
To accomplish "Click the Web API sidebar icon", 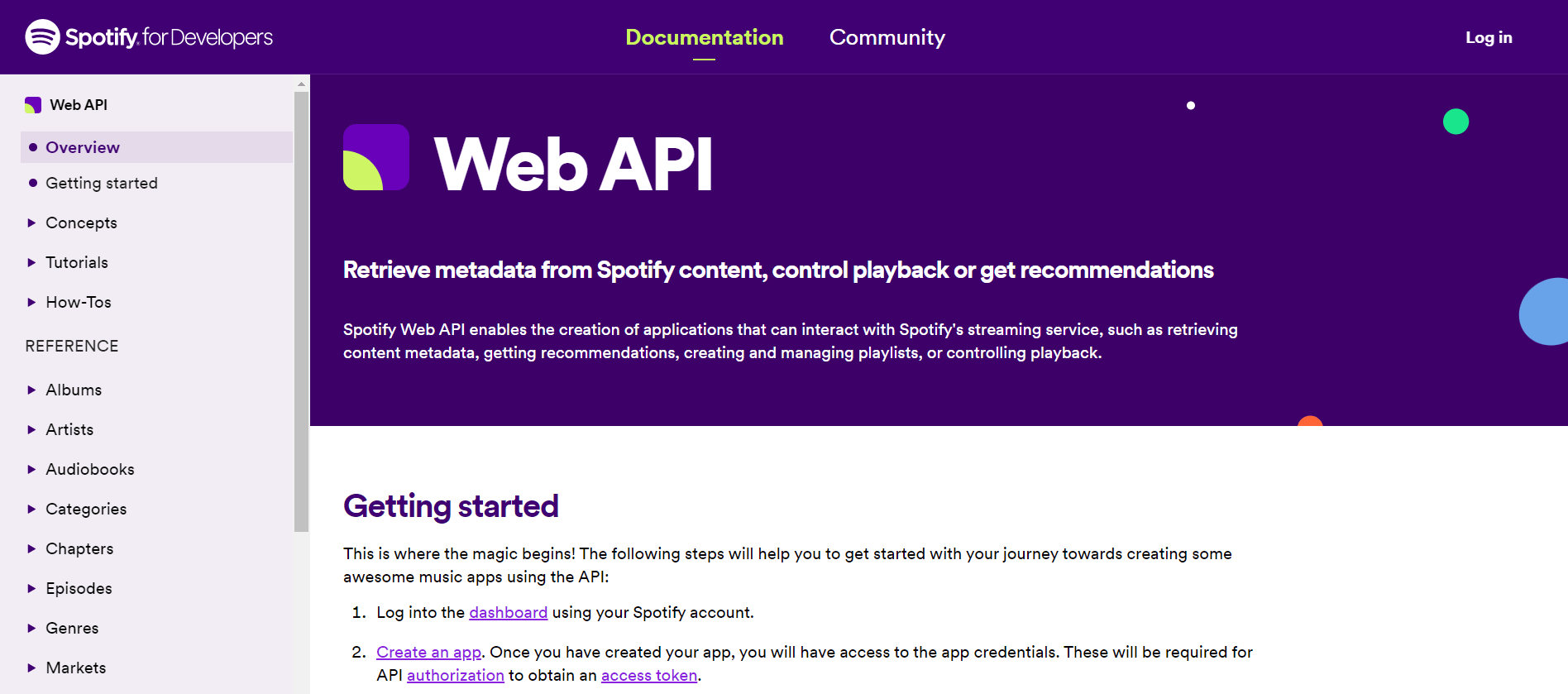I will pos(33,105).
